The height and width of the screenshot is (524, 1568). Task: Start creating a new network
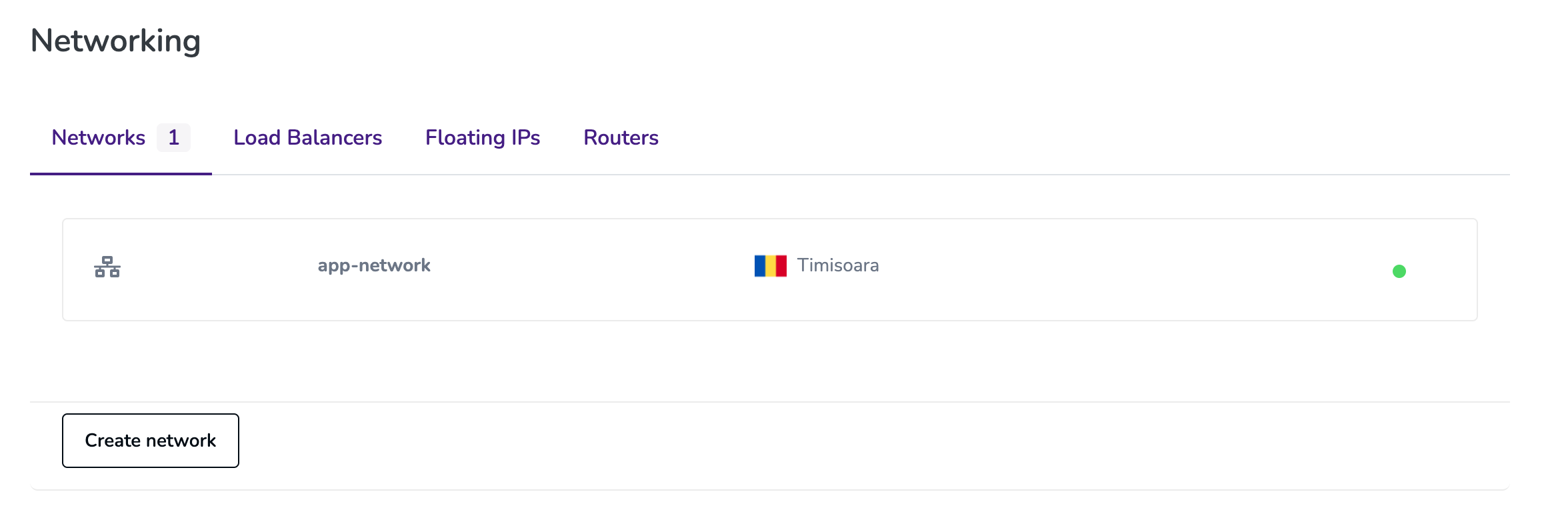[151, 441]
